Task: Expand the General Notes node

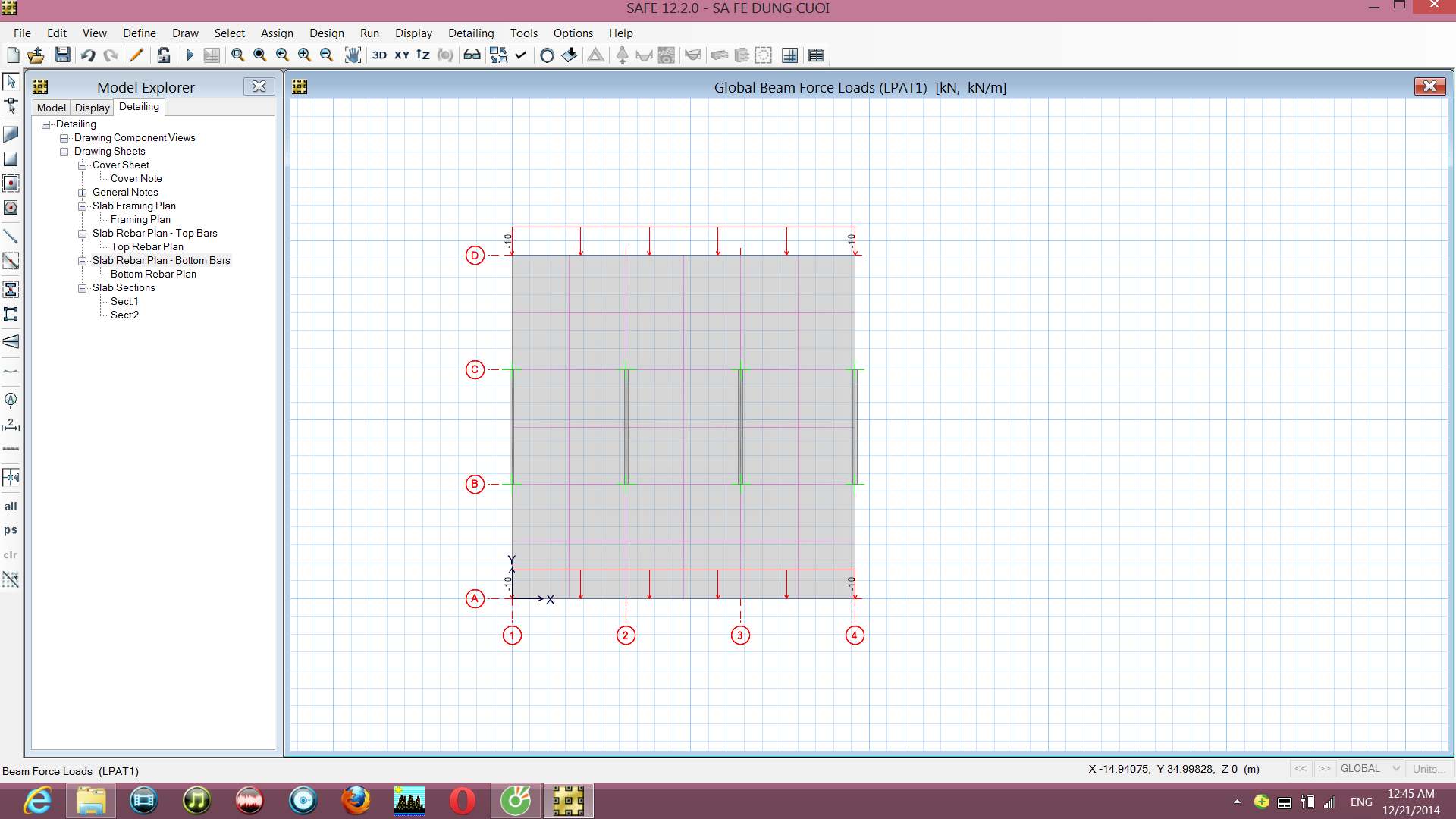Action: (x=83, y=193)
